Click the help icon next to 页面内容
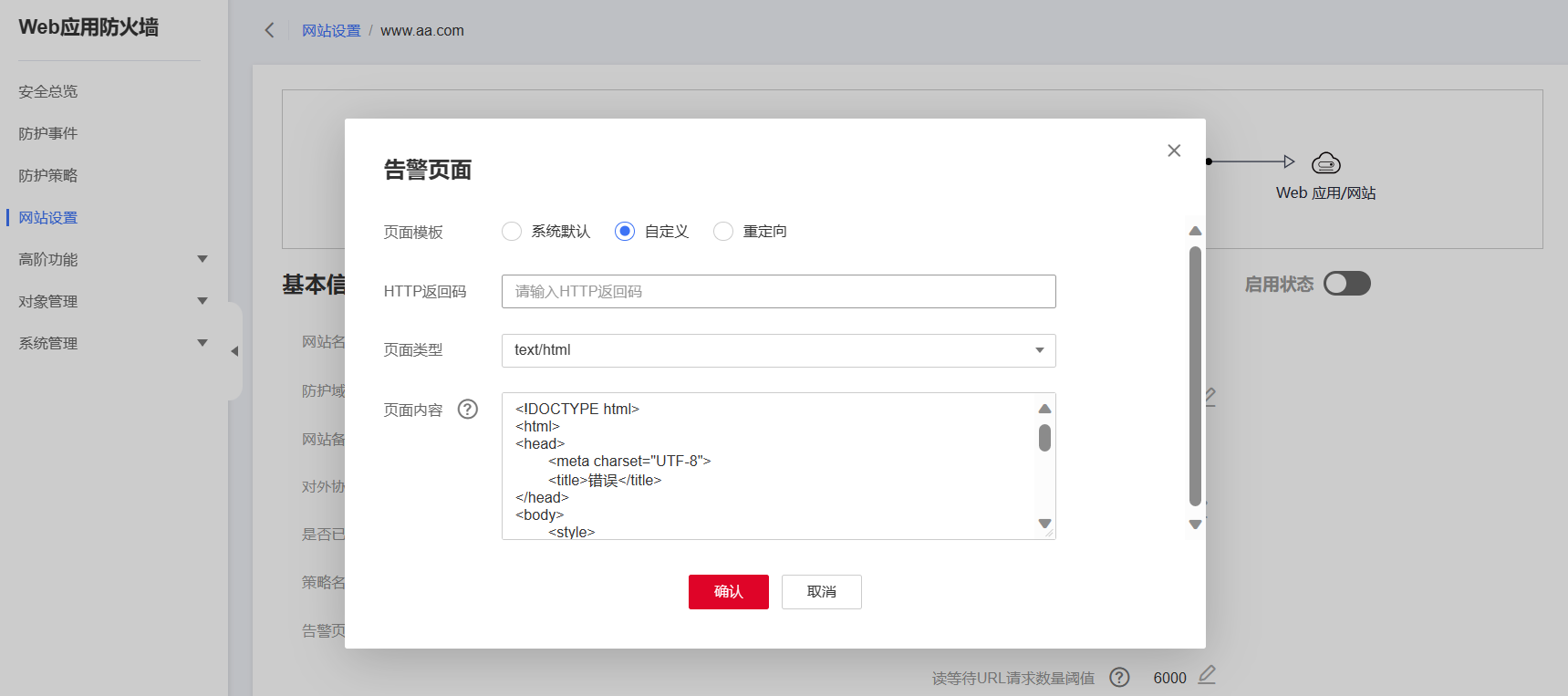This screenshot has height=696, width=1568. (468, 410)
